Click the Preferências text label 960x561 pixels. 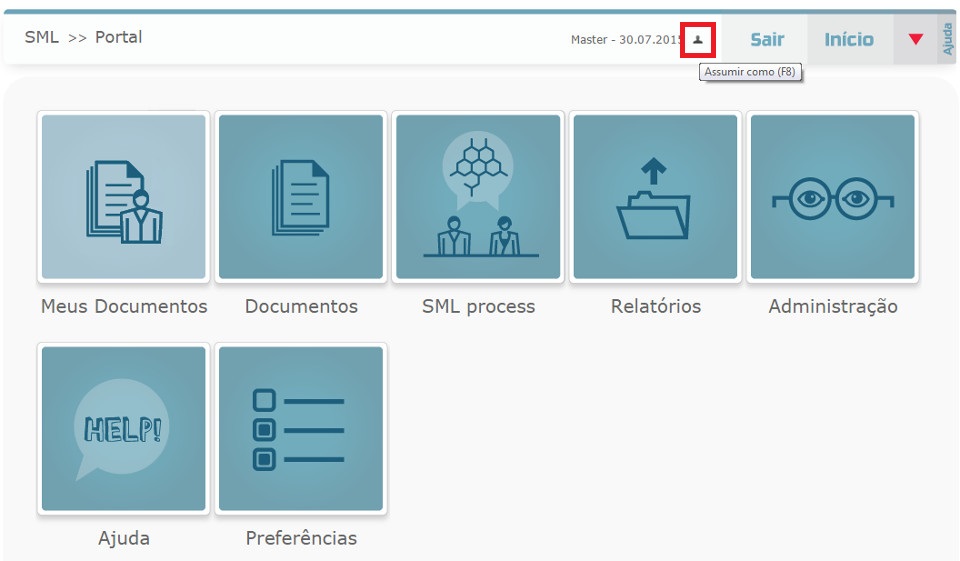pos(301,539)
